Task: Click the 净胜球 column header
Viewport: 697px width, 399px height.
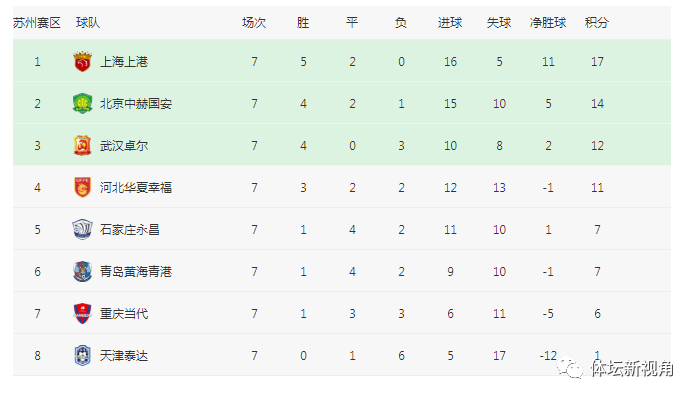Action: pos(548,23)
